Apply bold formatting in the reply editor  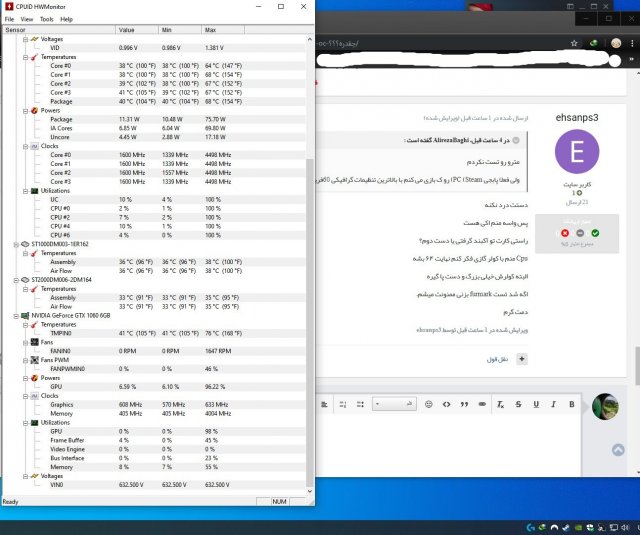(x=571, y=404)
